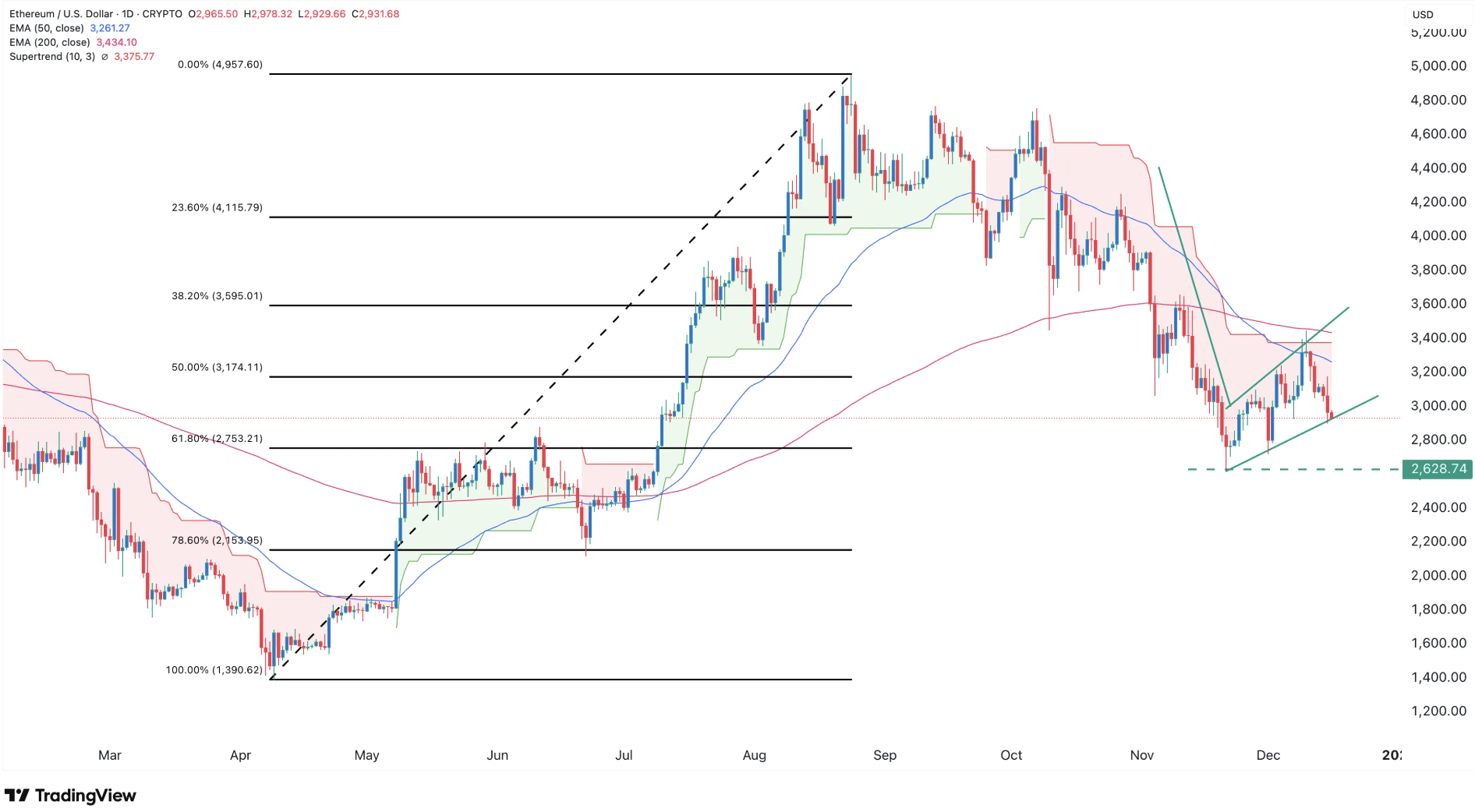Open the EMA (50, close) indicator legend
The image size is (1475, 812).
point(47,28)
